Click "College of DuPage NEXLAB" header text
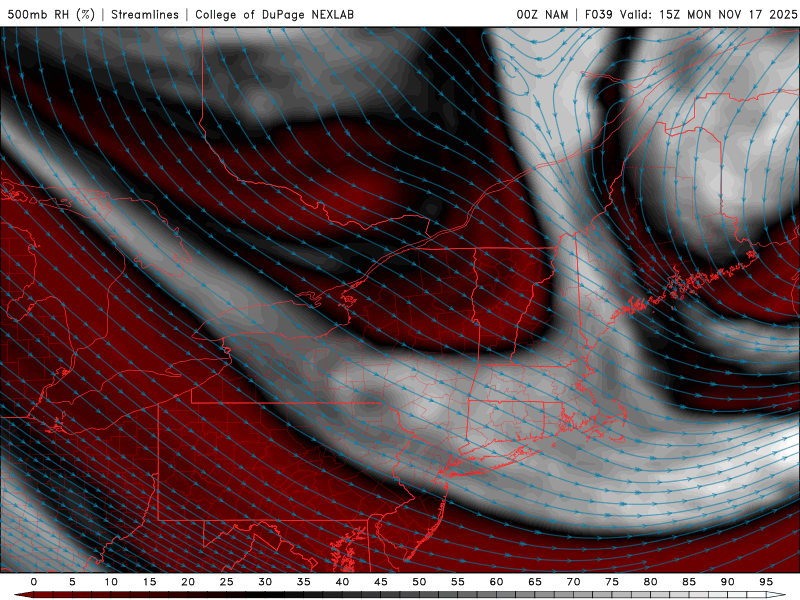 pos(274,14)
